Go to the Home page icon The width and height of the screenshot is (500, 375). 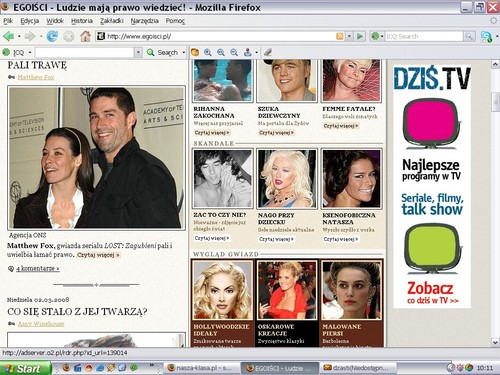85,36
